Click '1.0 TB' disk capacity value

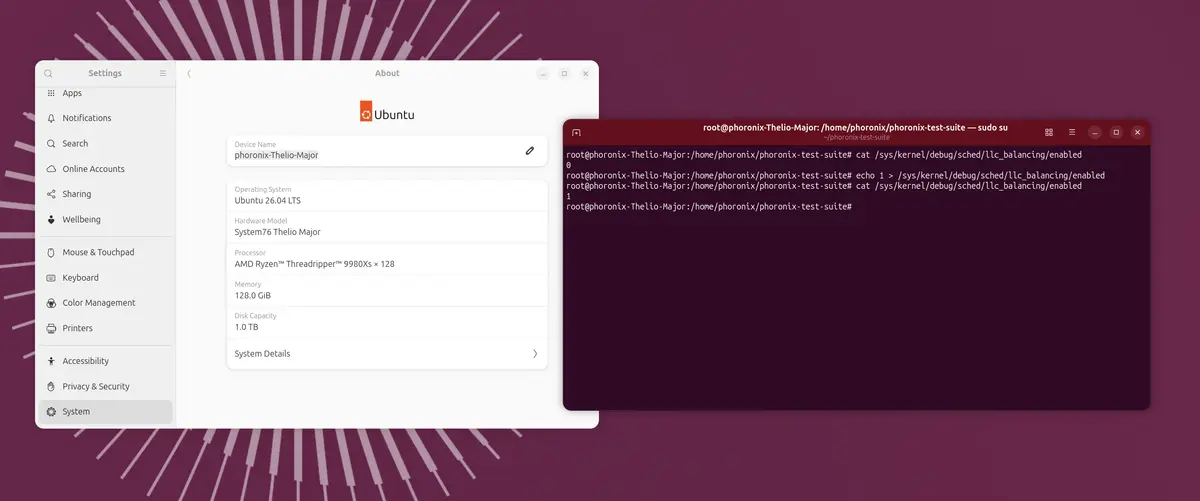point(246,327)
